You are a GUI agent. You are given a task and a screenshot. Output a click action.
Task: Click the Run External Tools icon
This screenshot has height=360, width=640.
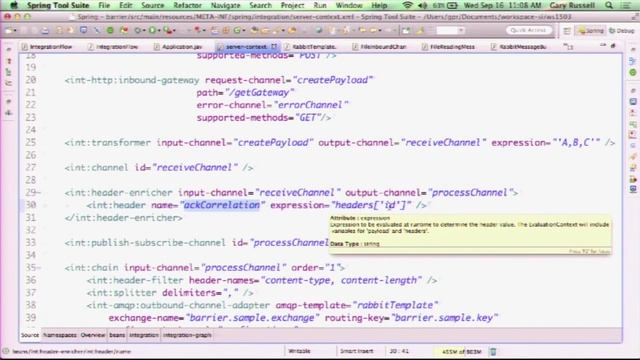point(167,31)
